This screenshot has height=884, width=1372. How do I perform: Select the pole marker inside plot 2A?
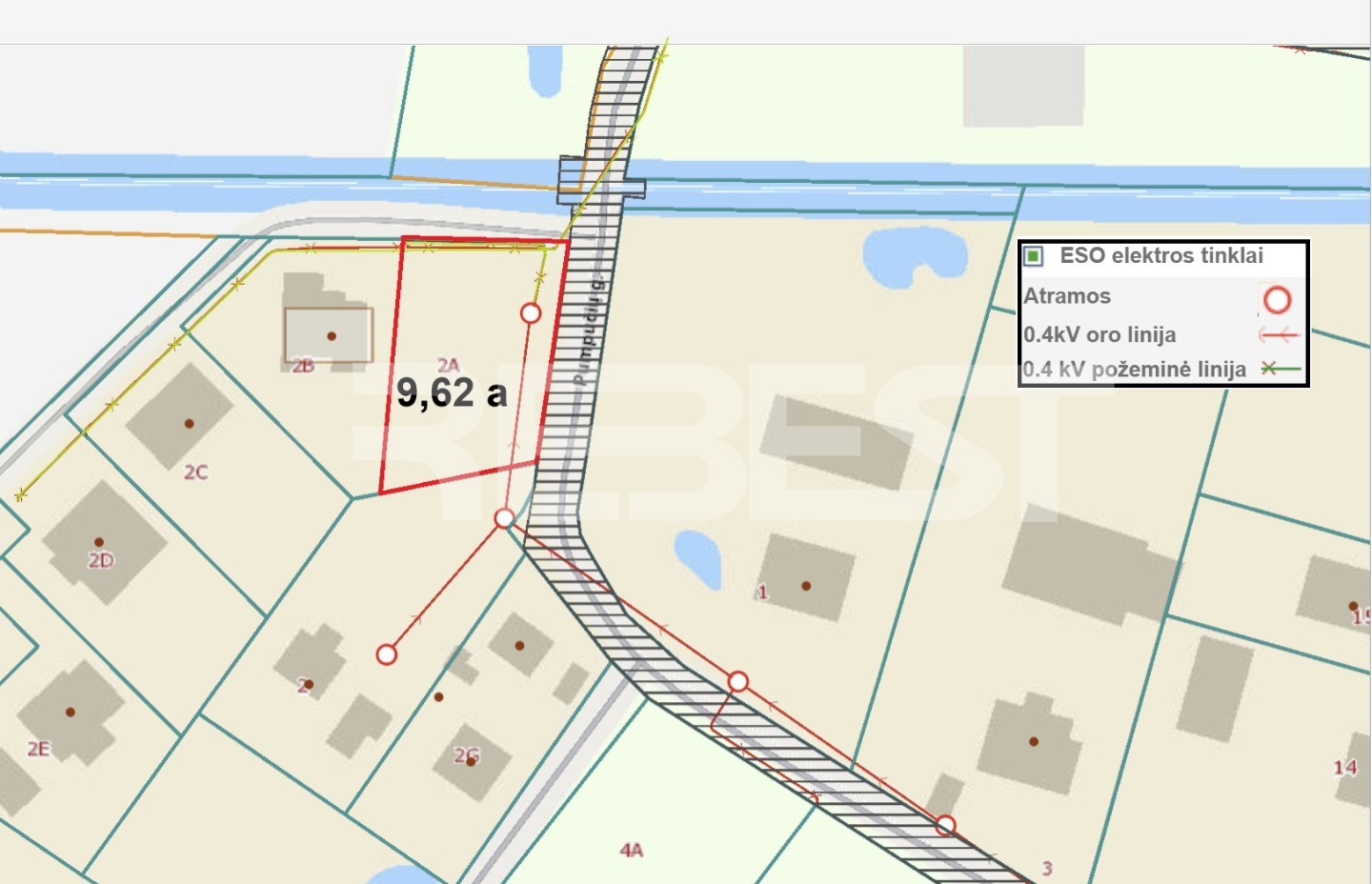531,312
